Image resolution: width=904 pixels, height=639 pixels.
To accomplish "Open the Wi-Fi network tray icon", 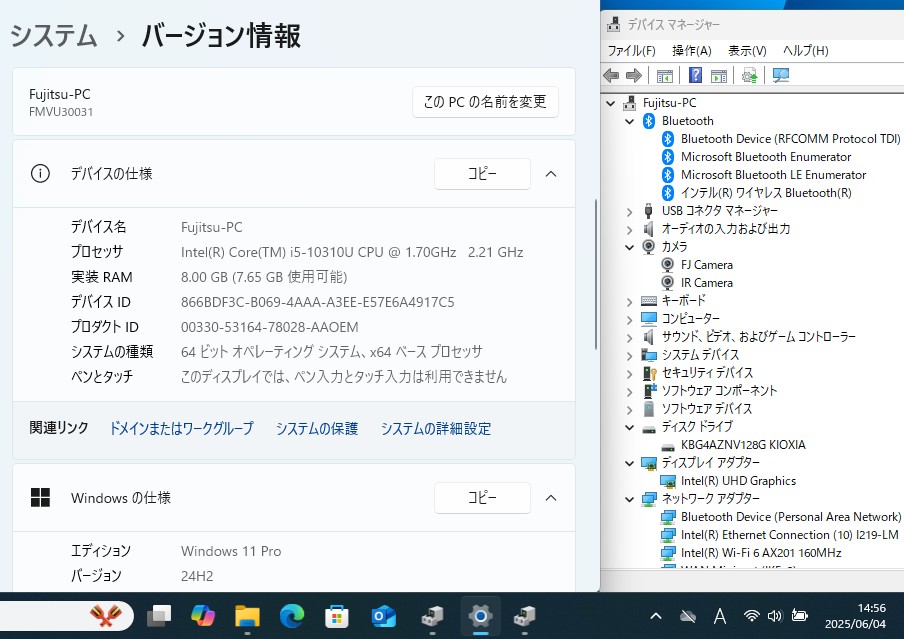I will (x=751, y=616).
